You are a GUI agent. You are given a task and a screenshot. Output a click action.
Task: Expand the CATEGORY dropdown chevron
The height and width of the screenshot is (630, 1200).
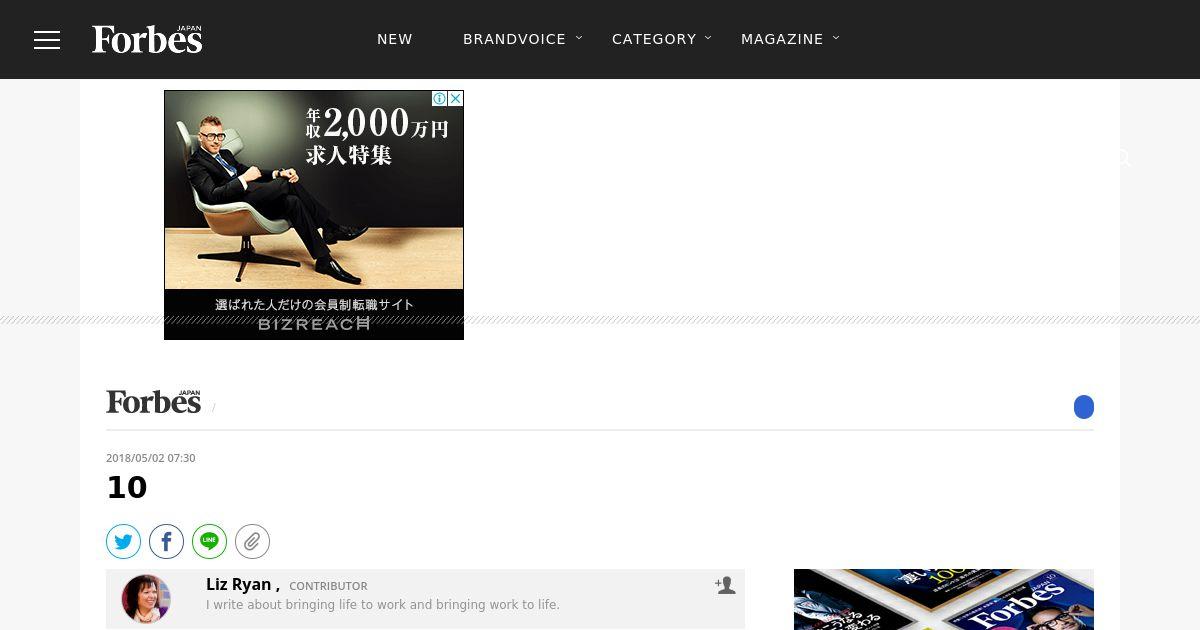pyautogui.click(x=708, y=38)
